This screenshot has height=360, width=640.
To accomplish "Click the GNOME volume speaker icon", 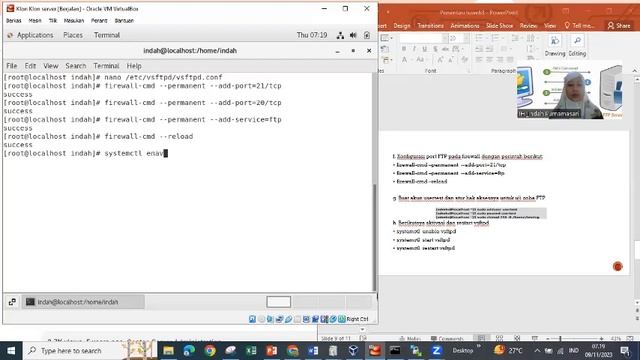I will [353, 36].
